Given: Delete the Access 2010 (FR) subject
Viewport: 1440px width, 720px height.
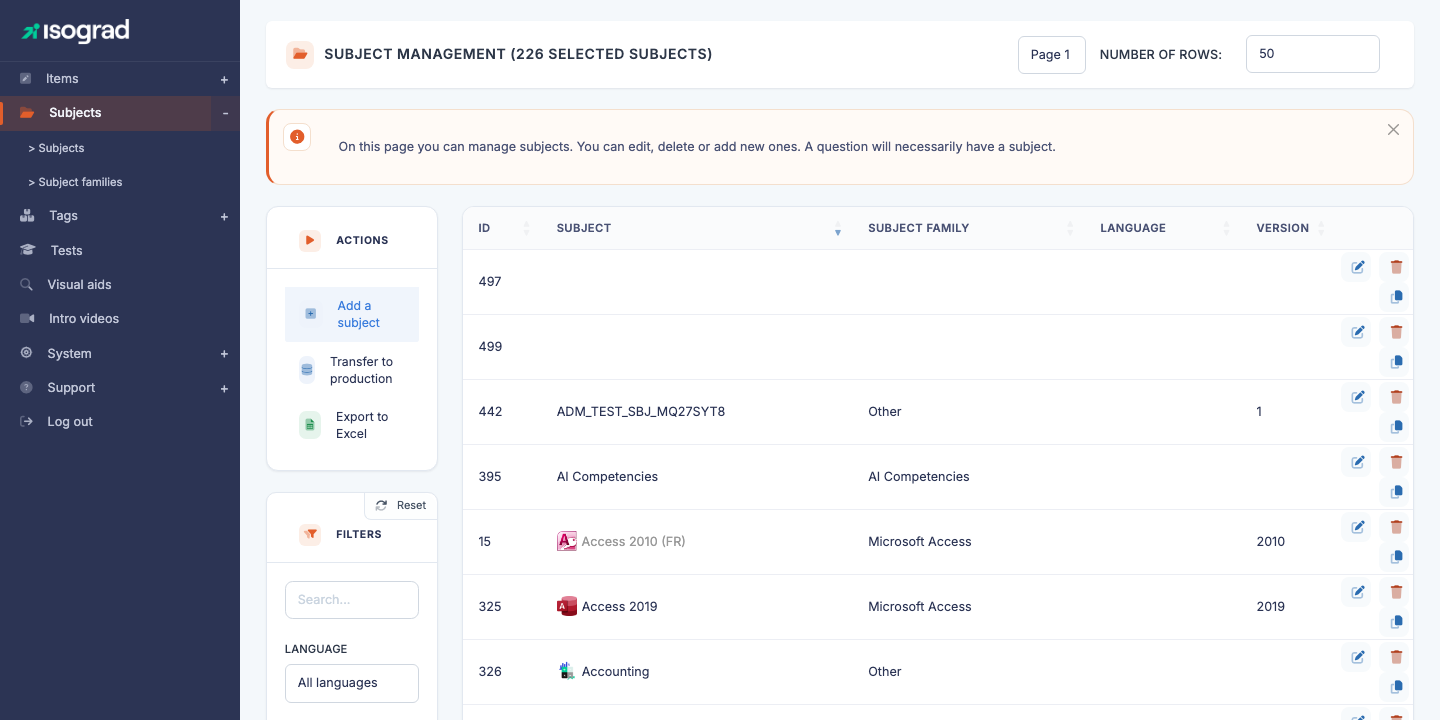Looking at the screenshot, I should (x=1396, y=527).
